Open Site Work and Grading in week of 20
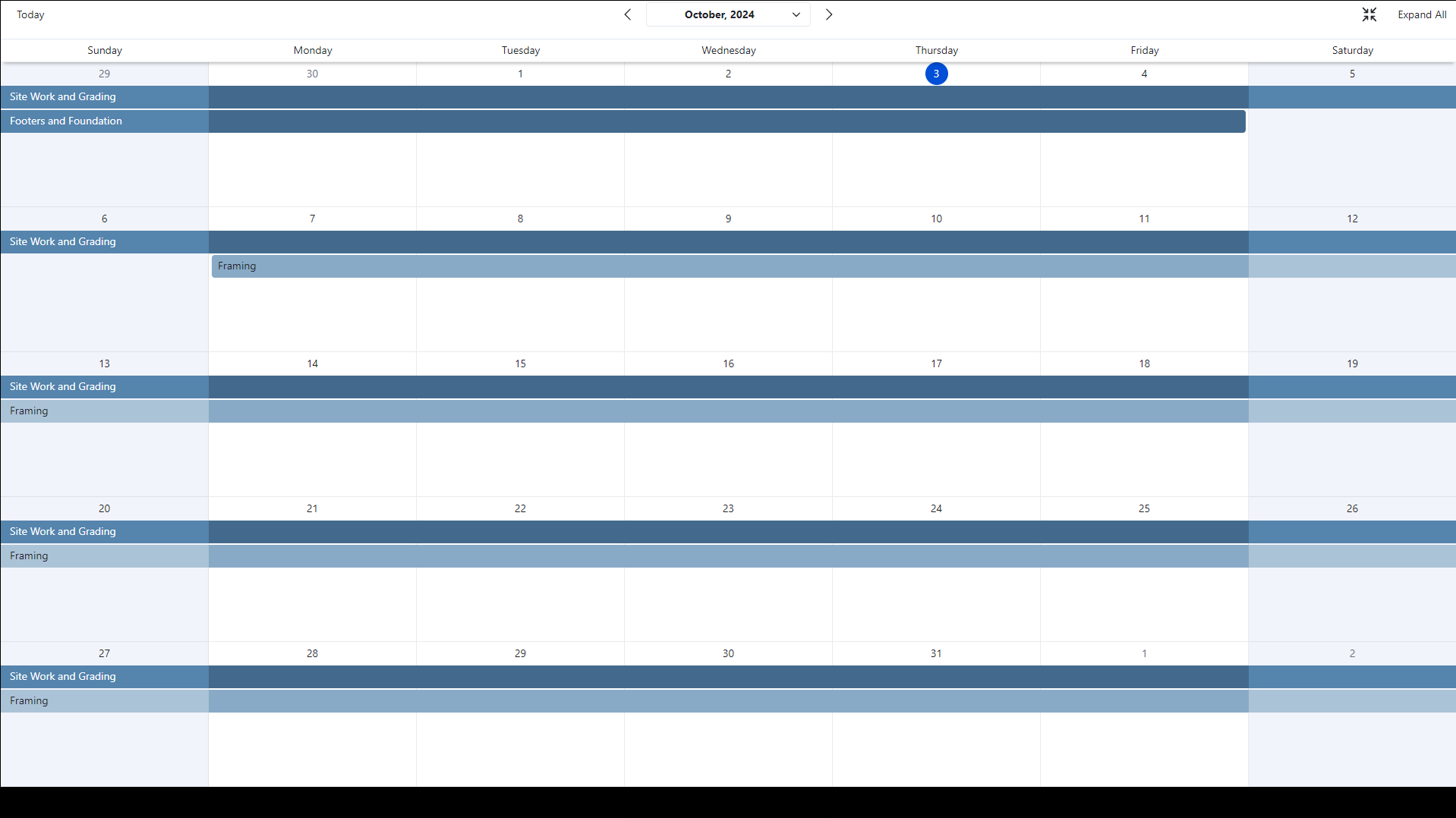 coord(728,532)
